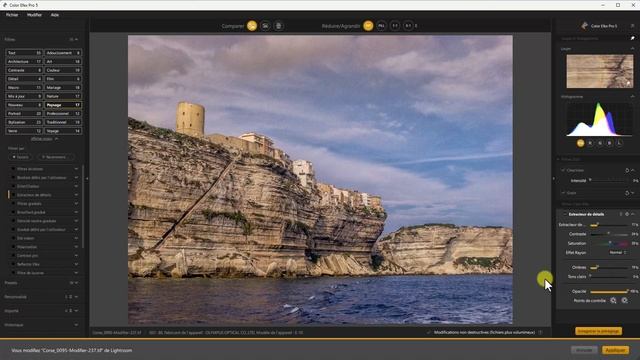Adjust the Contraste slider

(609, 234)
